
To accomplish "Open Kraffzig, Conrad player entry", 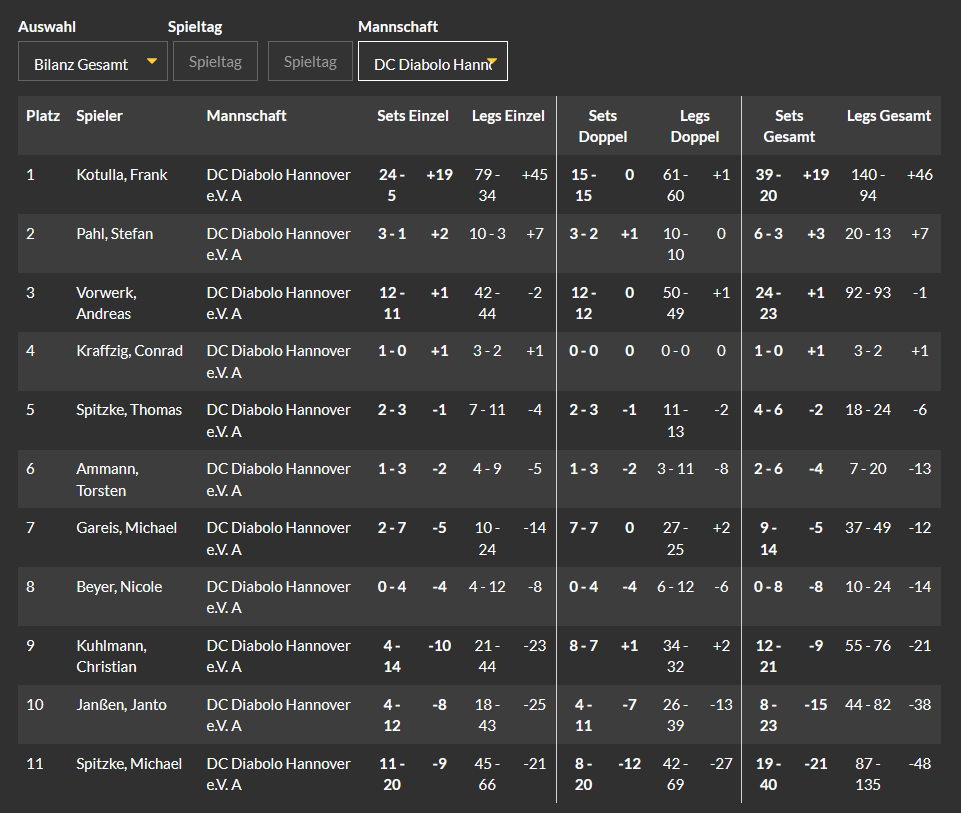I will (129, 351).
